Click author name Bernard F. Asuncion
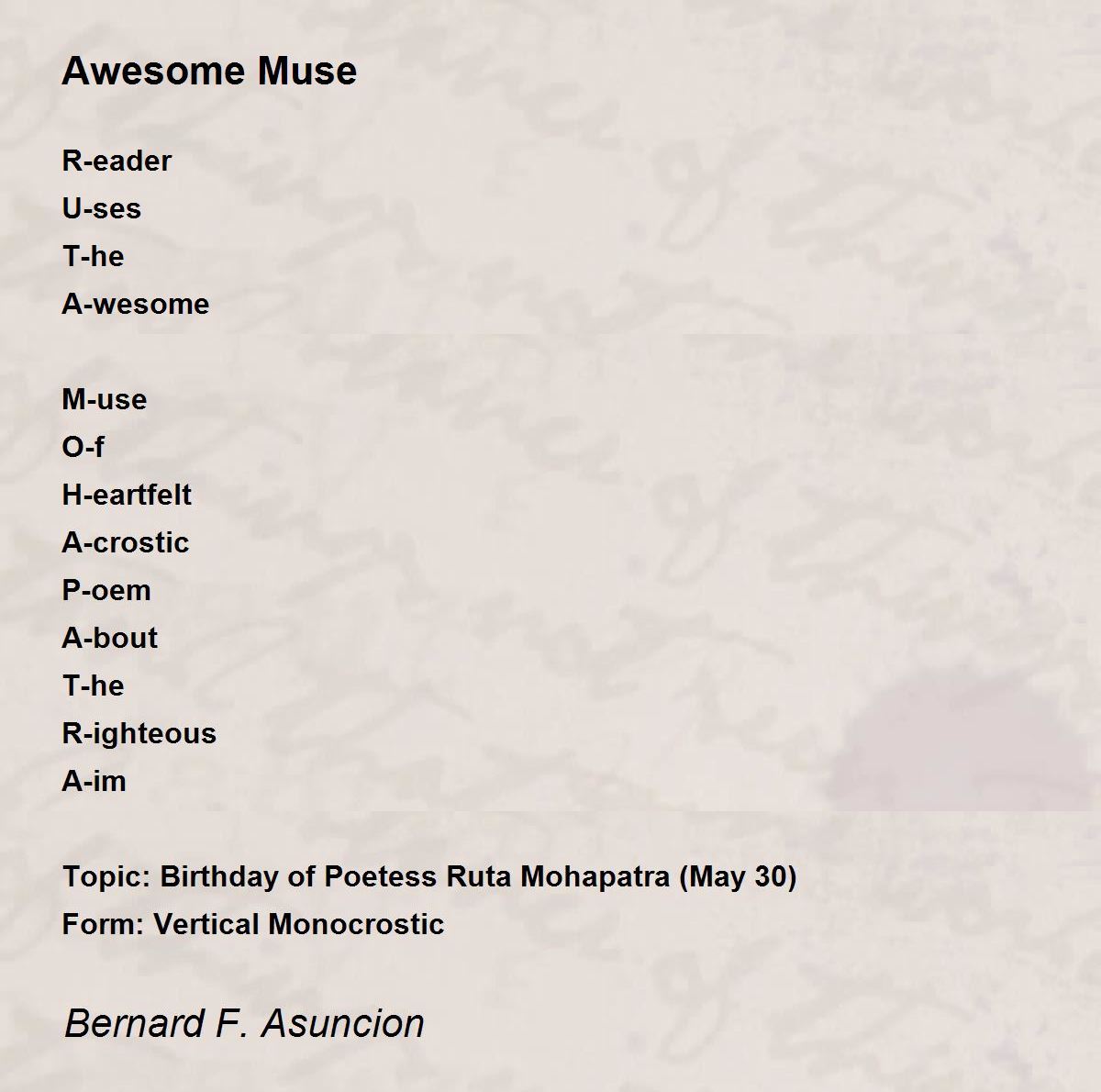1101x1092 pixels. [245, 1022]
